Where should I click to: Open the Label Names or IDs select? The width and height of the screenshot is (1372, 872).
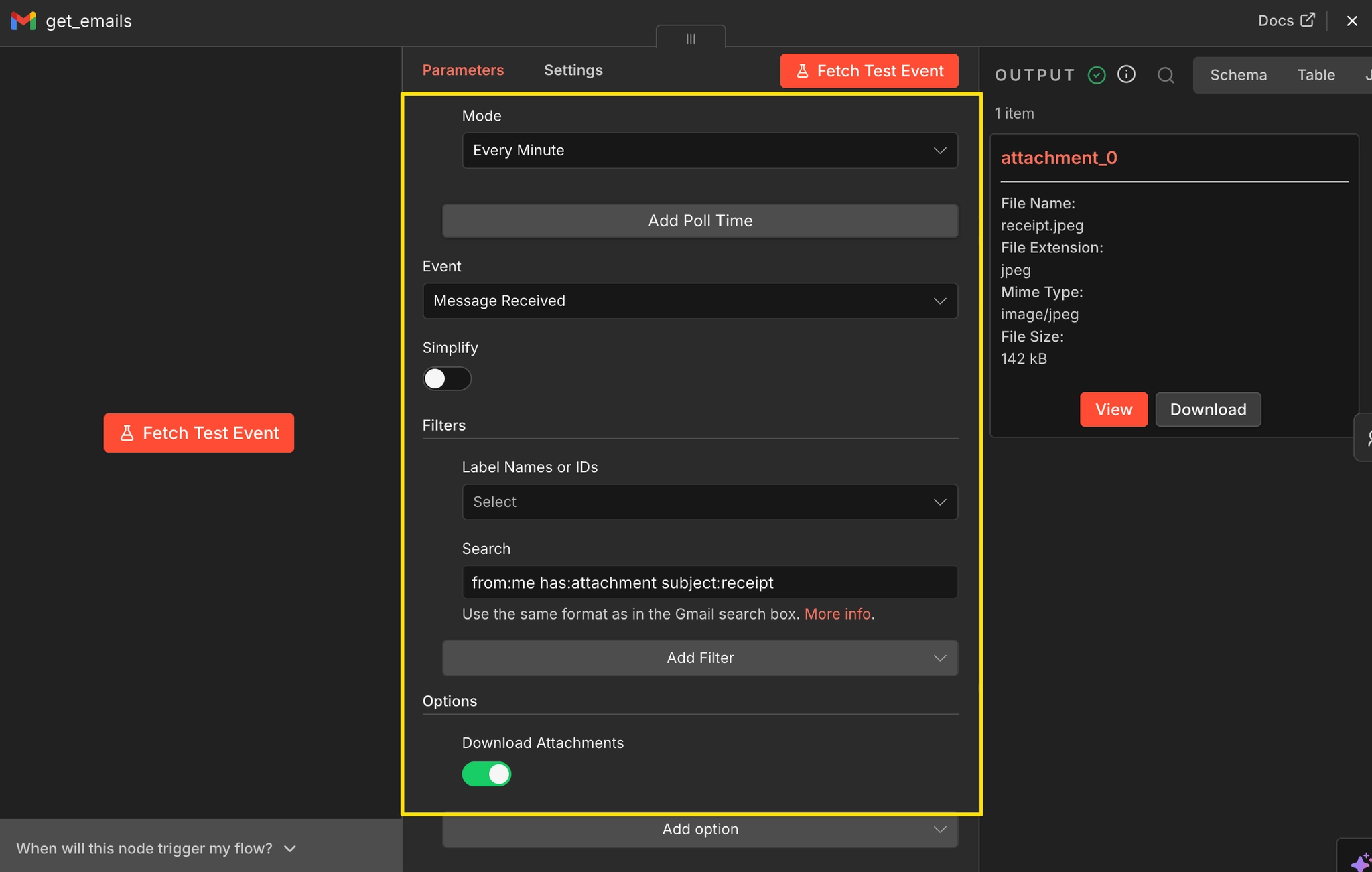tap(710, 502)
